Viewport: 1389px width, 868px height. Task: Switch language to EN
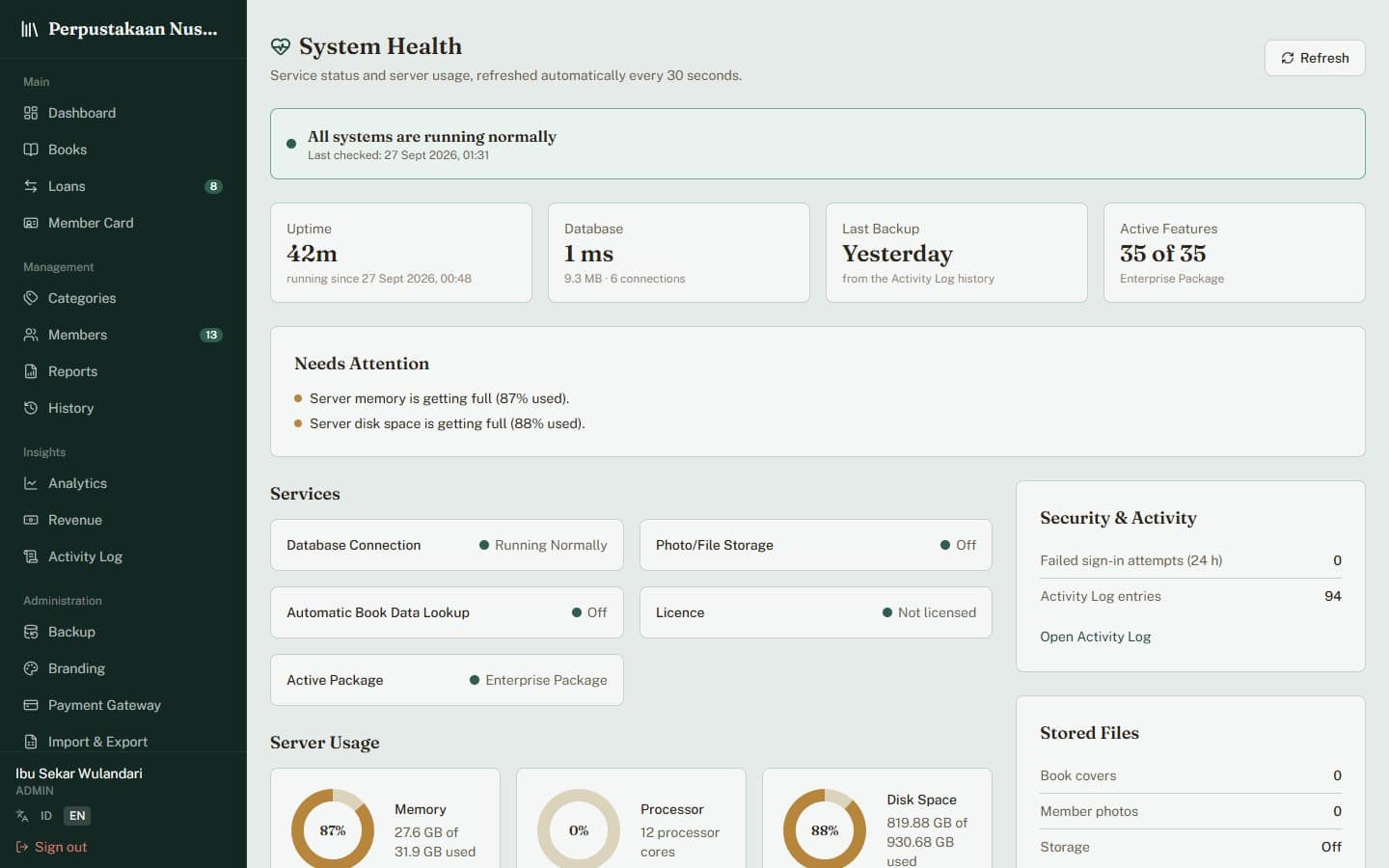tap(77, 816)
